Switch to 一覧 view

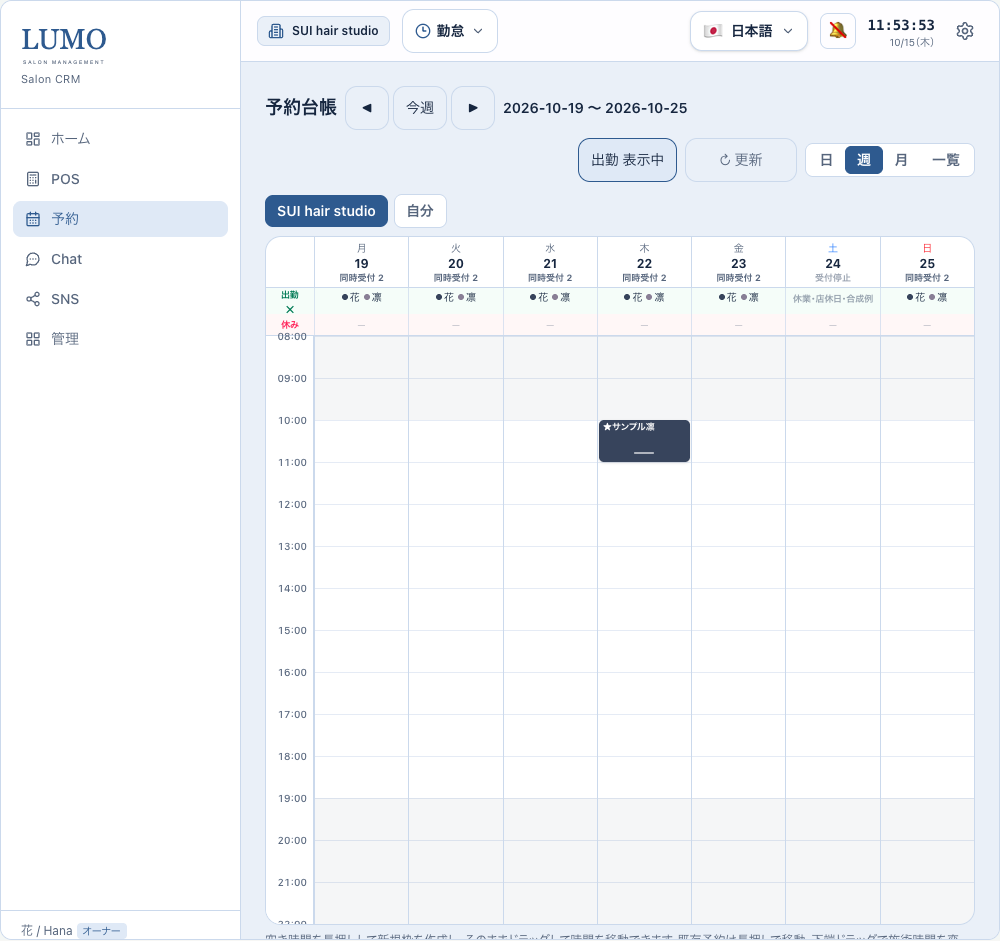946,160
